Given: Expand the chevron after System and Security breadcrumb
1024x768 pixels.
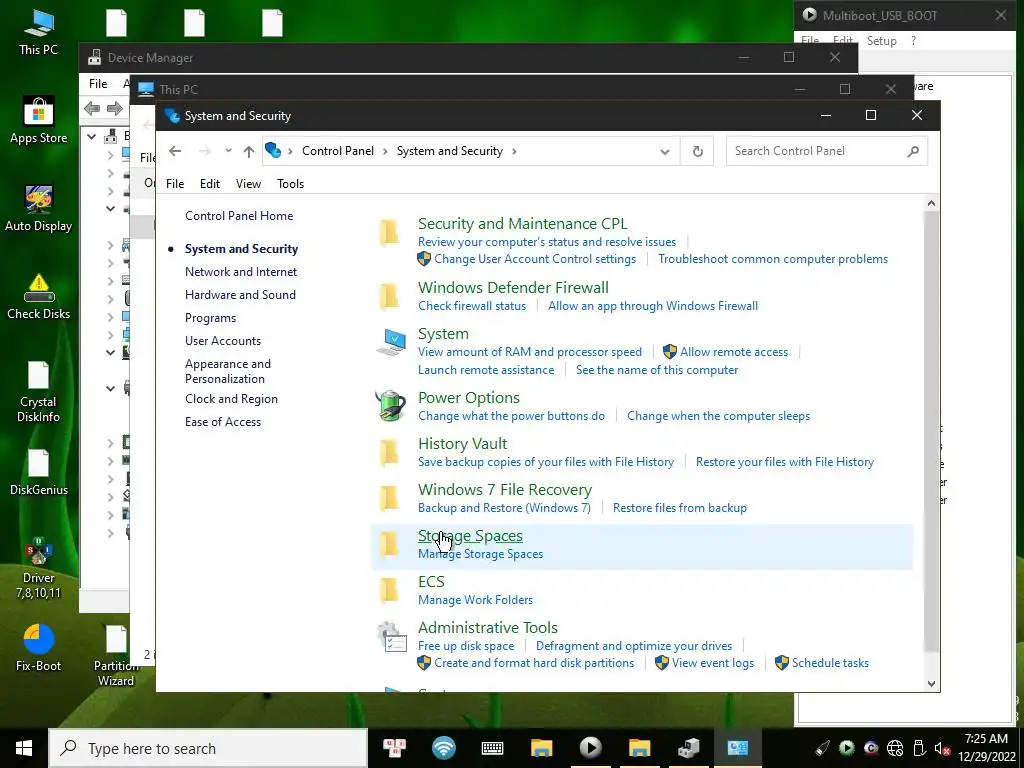Looking at the screenshot, I should pos(515,152).
